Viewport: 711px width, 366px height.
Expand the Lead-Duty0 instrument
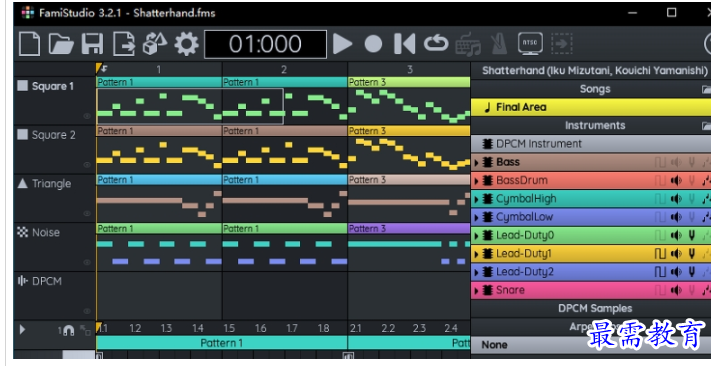[477, 236]
